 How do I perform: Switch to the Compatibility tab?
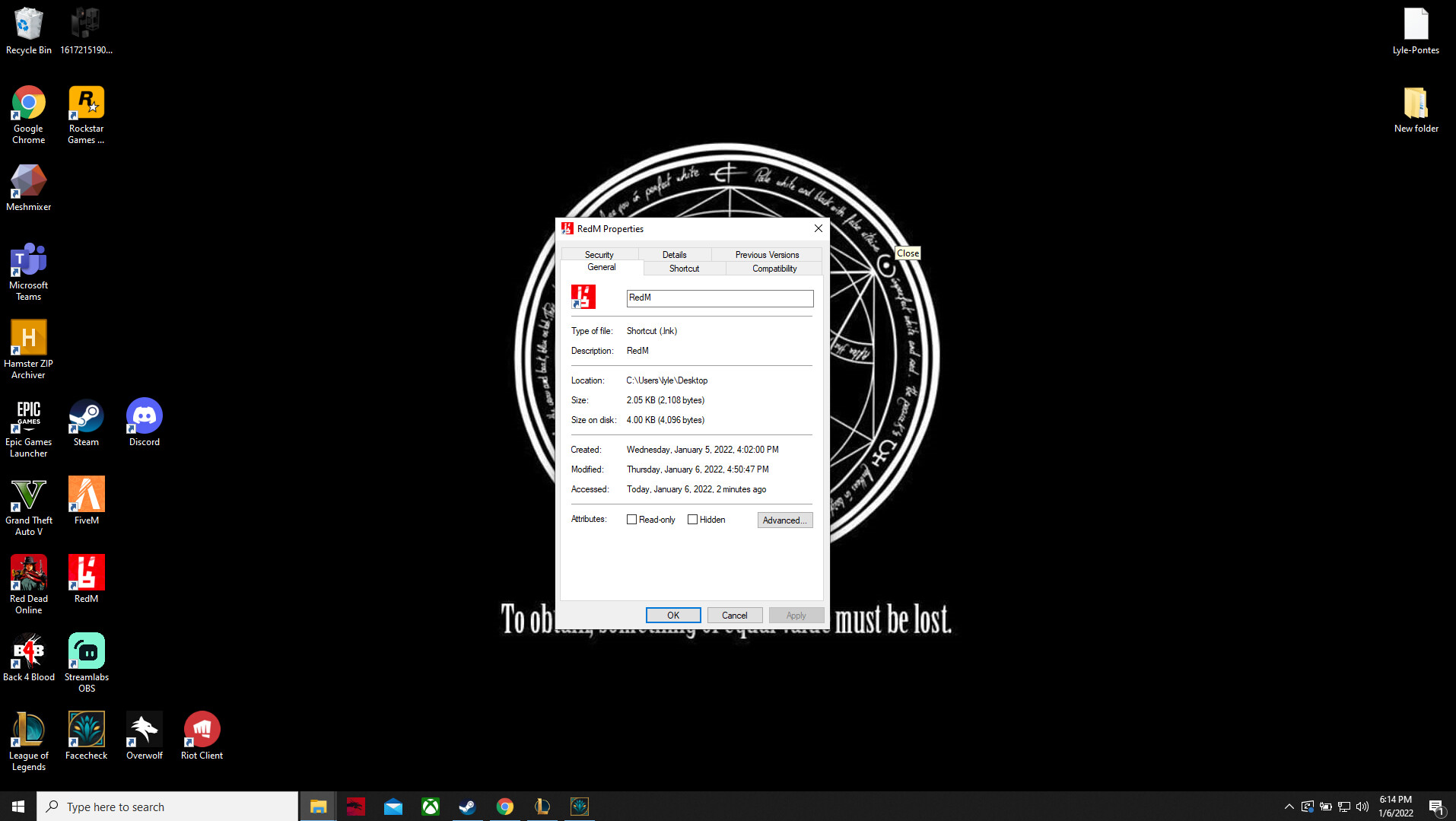(774, 269)
